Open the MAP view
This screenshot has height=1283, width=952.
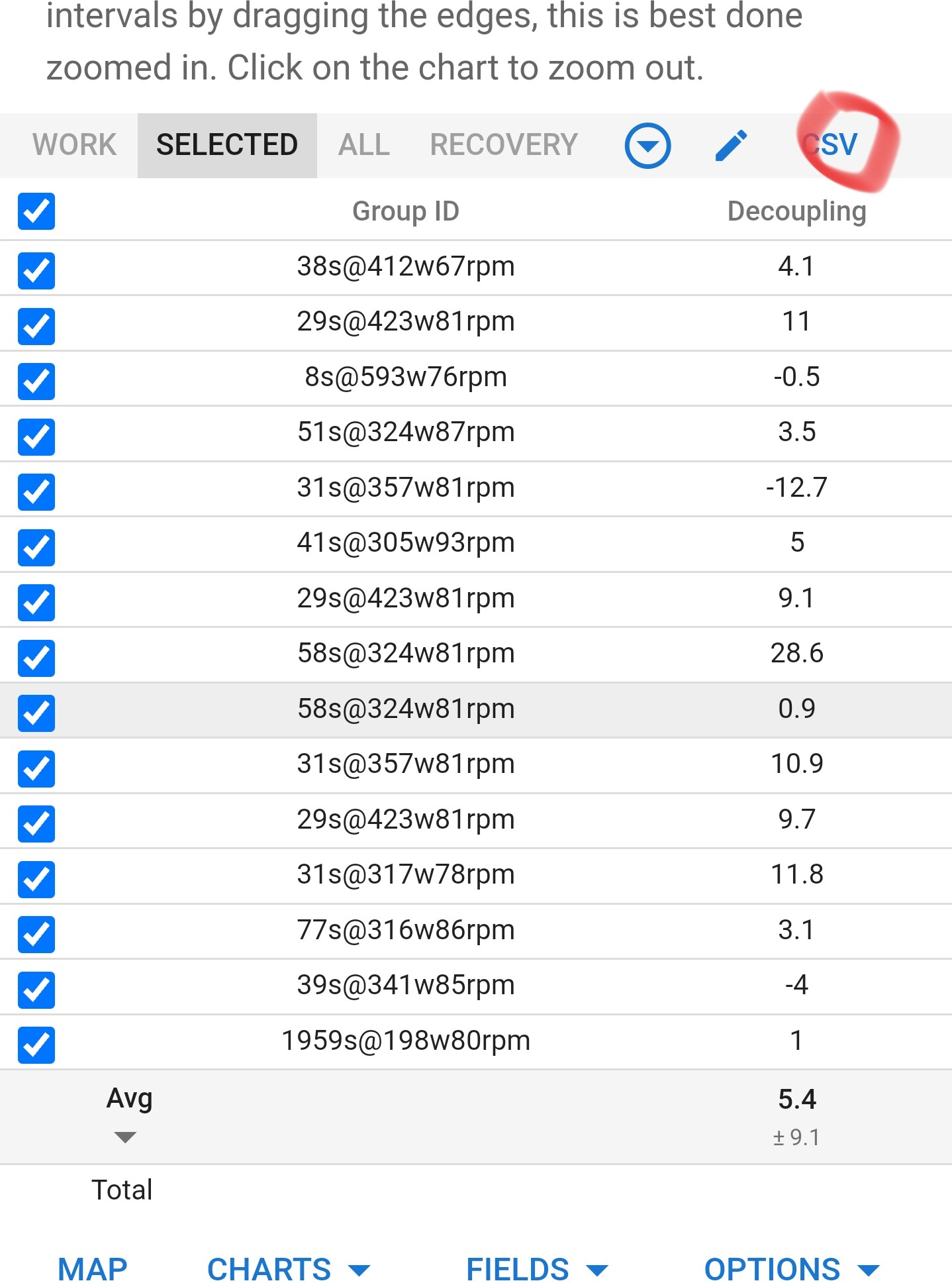tap(93, 1269)
